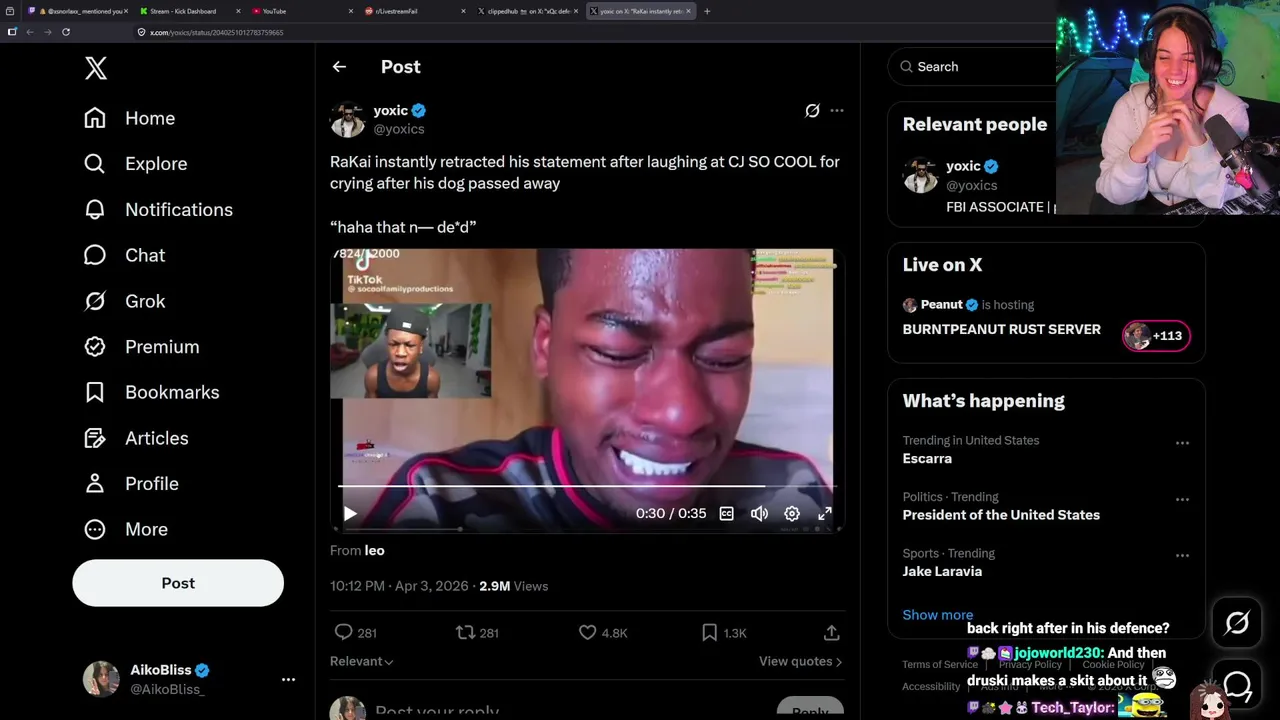
Task: Click the white Post button
Action: click(178, 583)
